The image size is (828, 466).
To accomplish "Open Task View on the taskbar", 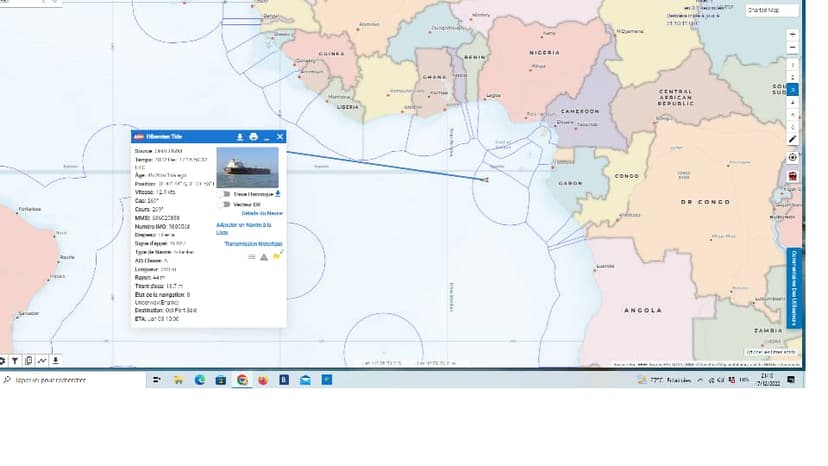I will tap(157, 380).
